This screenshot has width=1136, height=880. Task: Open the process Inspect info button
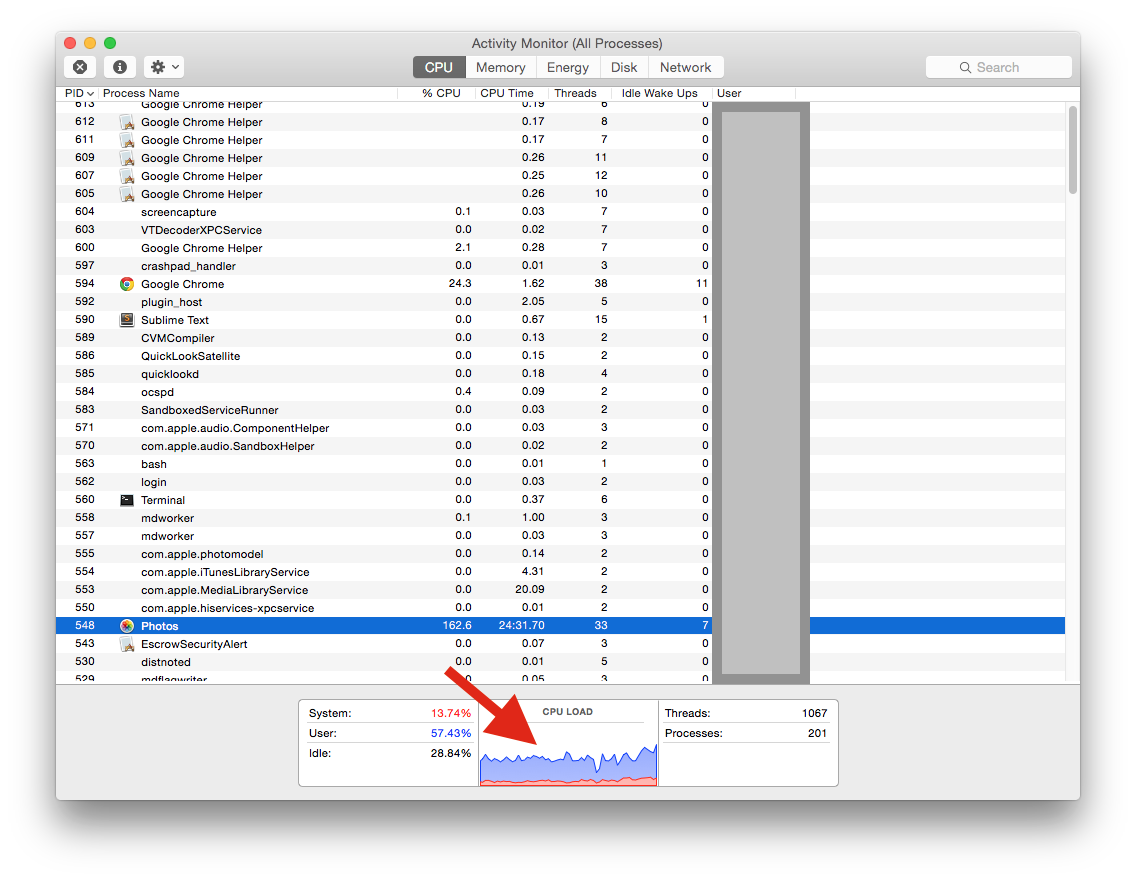(120, 67)
